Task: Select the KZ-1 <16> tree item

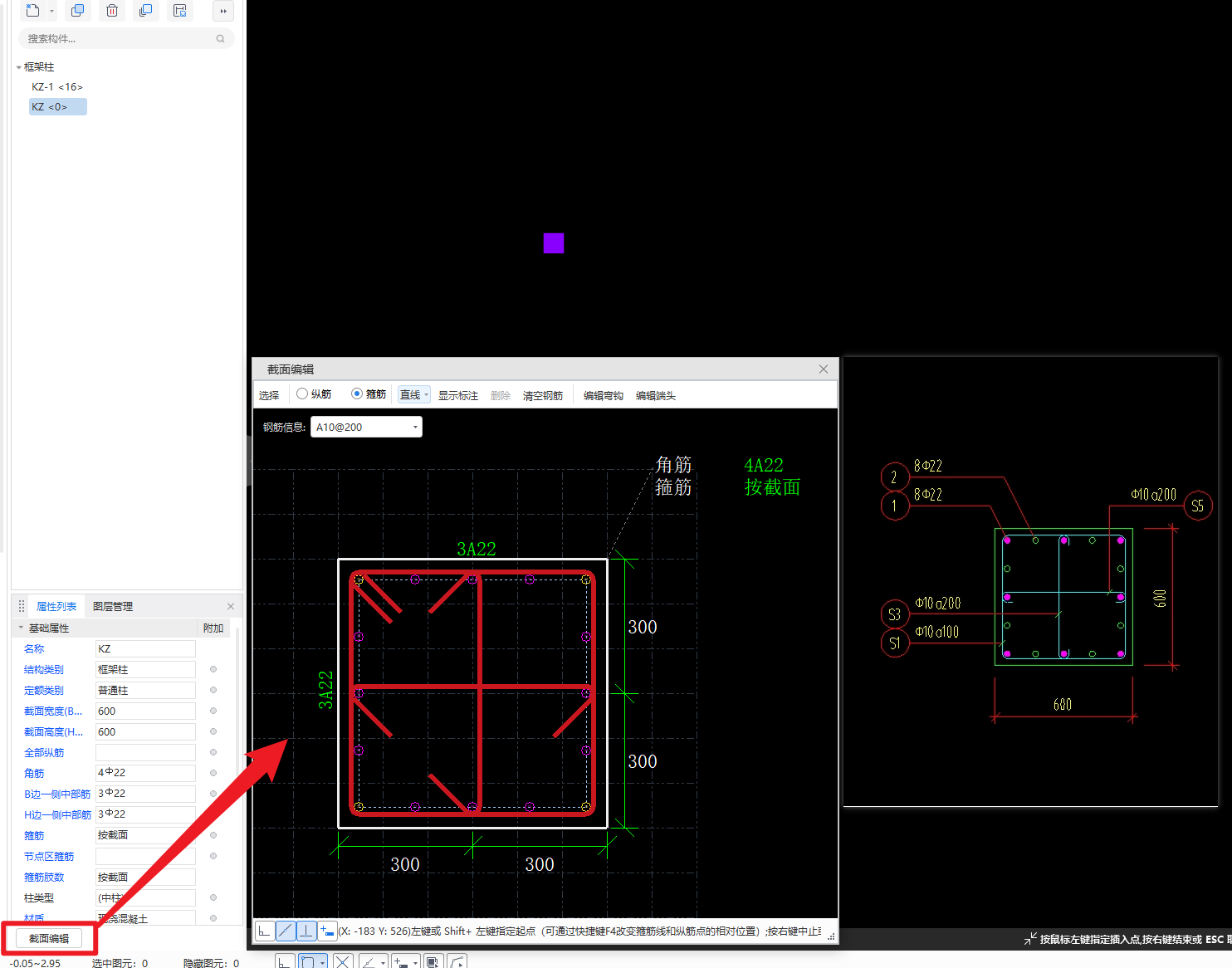Action: [x=57, y=86]
